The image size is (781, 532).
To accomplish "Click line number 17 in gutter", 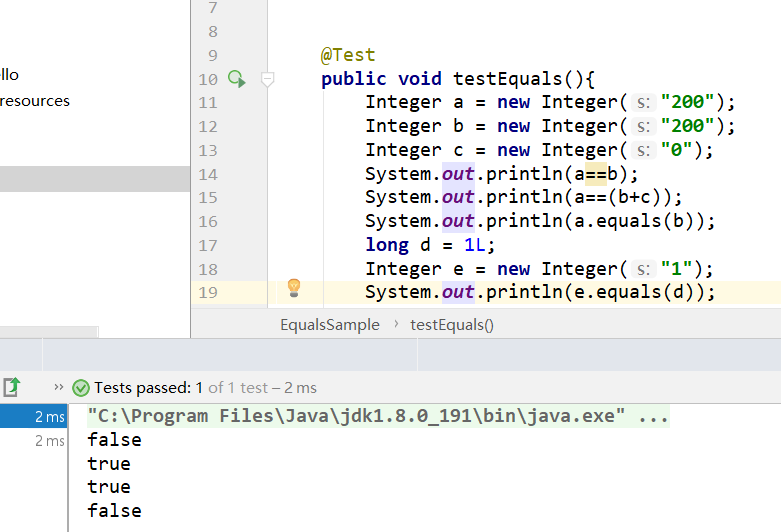I will 208,246.
